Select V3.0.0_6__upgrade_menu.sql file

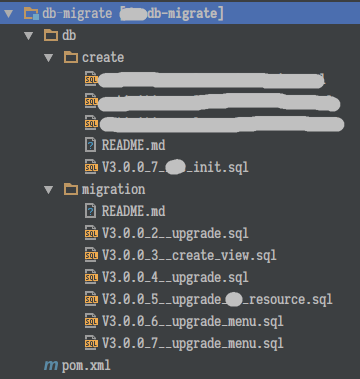(x=193, y=321)
